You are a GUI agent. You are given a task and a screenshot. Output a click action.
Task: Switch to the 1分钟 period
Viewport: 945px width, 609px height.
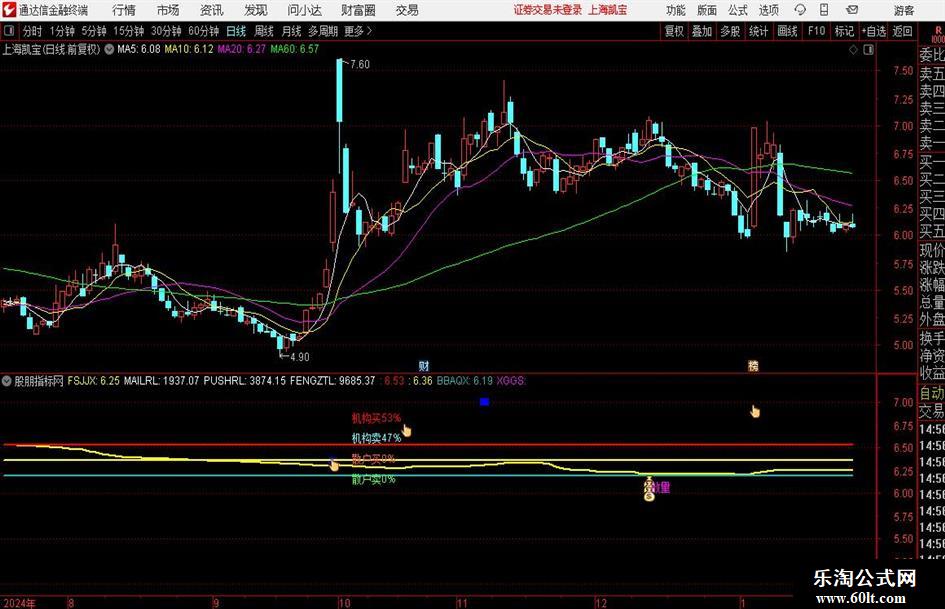click(62, 31)
